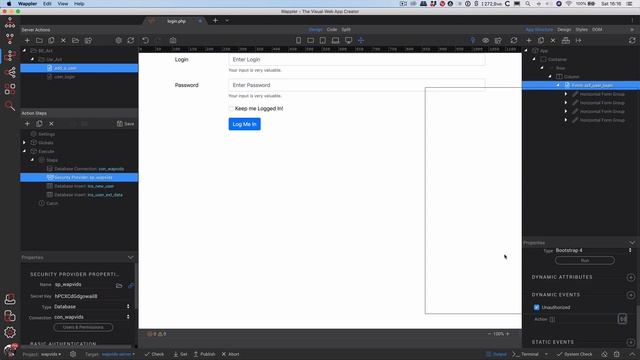The width and height of the screenshot is (640, 360).
Task: Duplicate element in App Structure panel
Action: (541, 40)
